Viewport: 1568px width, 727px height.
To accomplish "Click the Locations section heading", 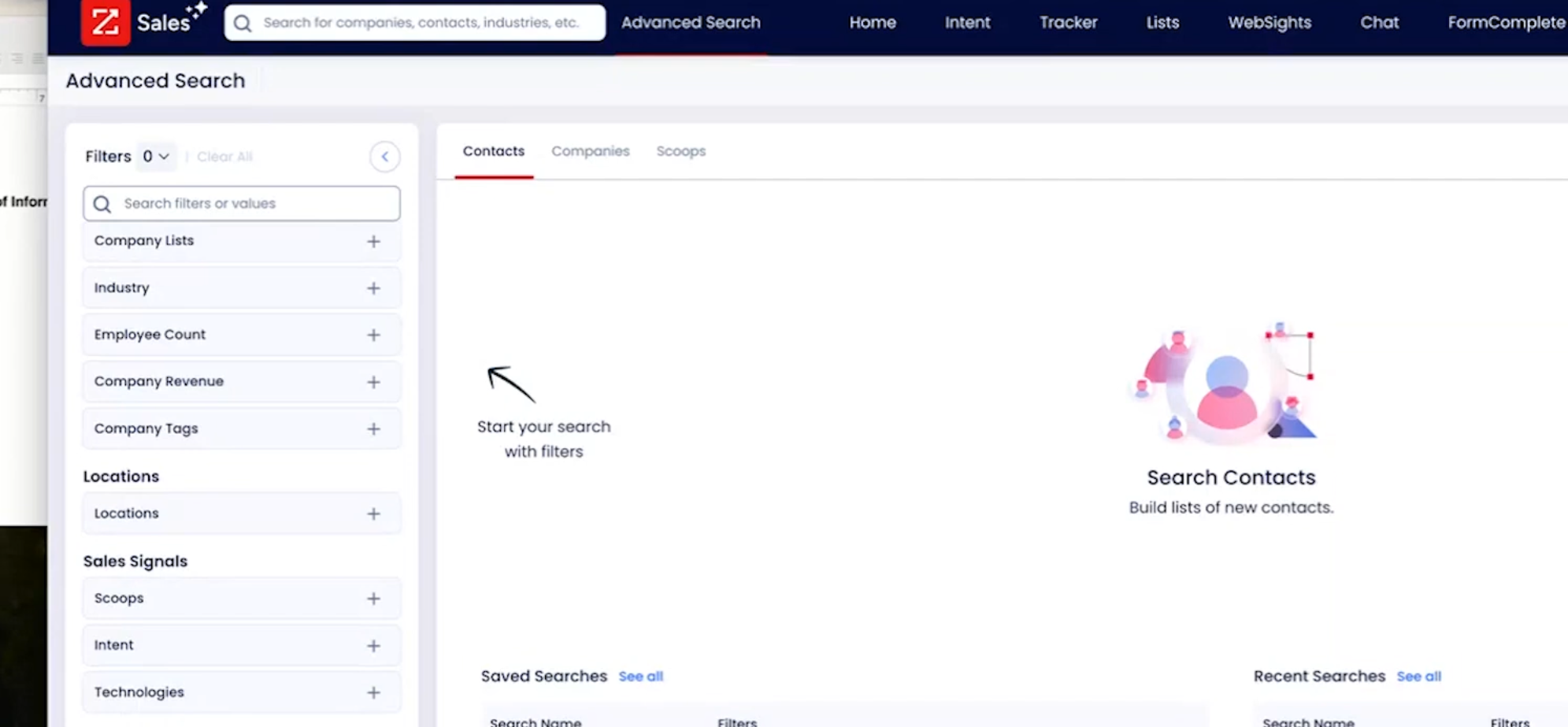I will coord(121,477).
